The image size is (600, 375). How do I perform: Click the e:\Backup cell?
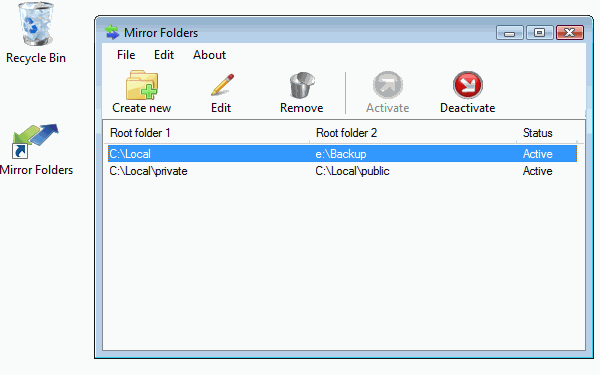coord(341,154)
